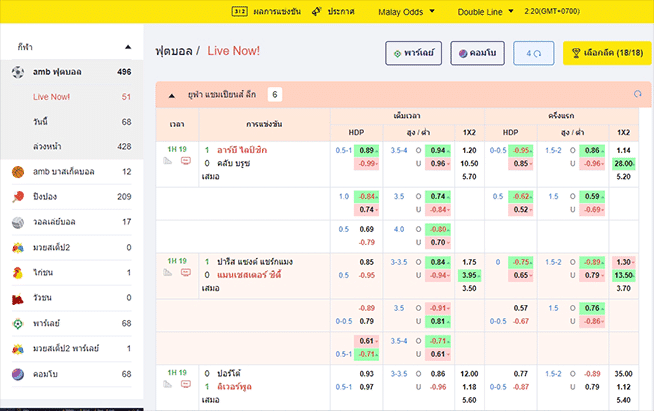This screenshot has width=654, height=411.
Task: Open live chat icon for Porto match
Action: coord(186,384)
